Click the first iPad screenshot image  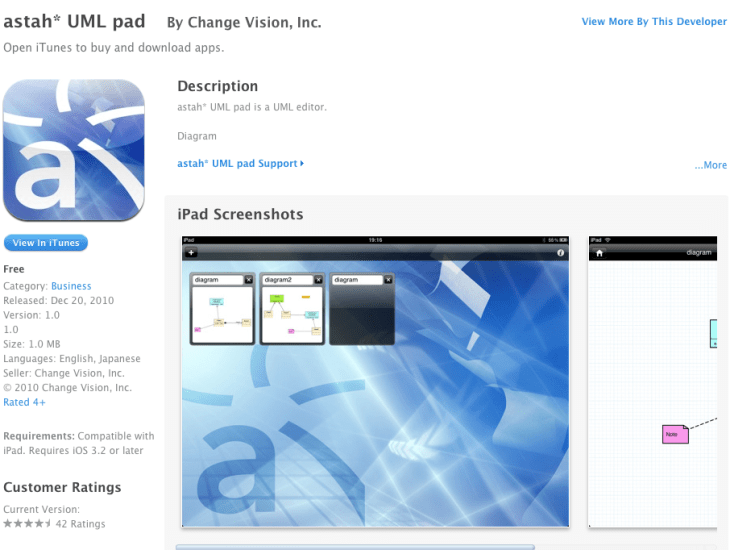(x=375, y=420)
